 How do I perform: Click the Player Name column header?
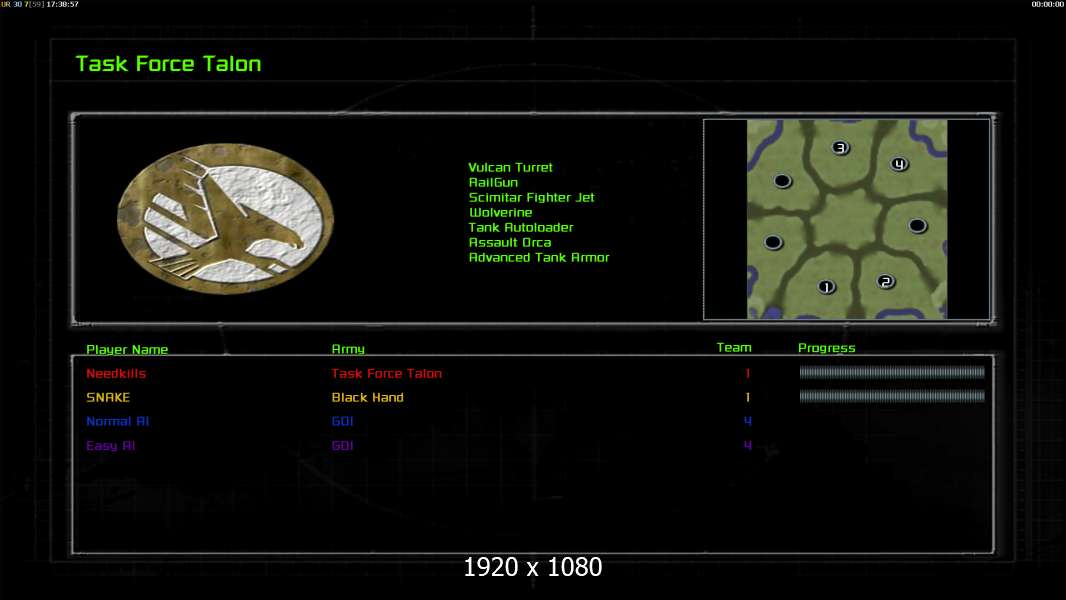127,350
